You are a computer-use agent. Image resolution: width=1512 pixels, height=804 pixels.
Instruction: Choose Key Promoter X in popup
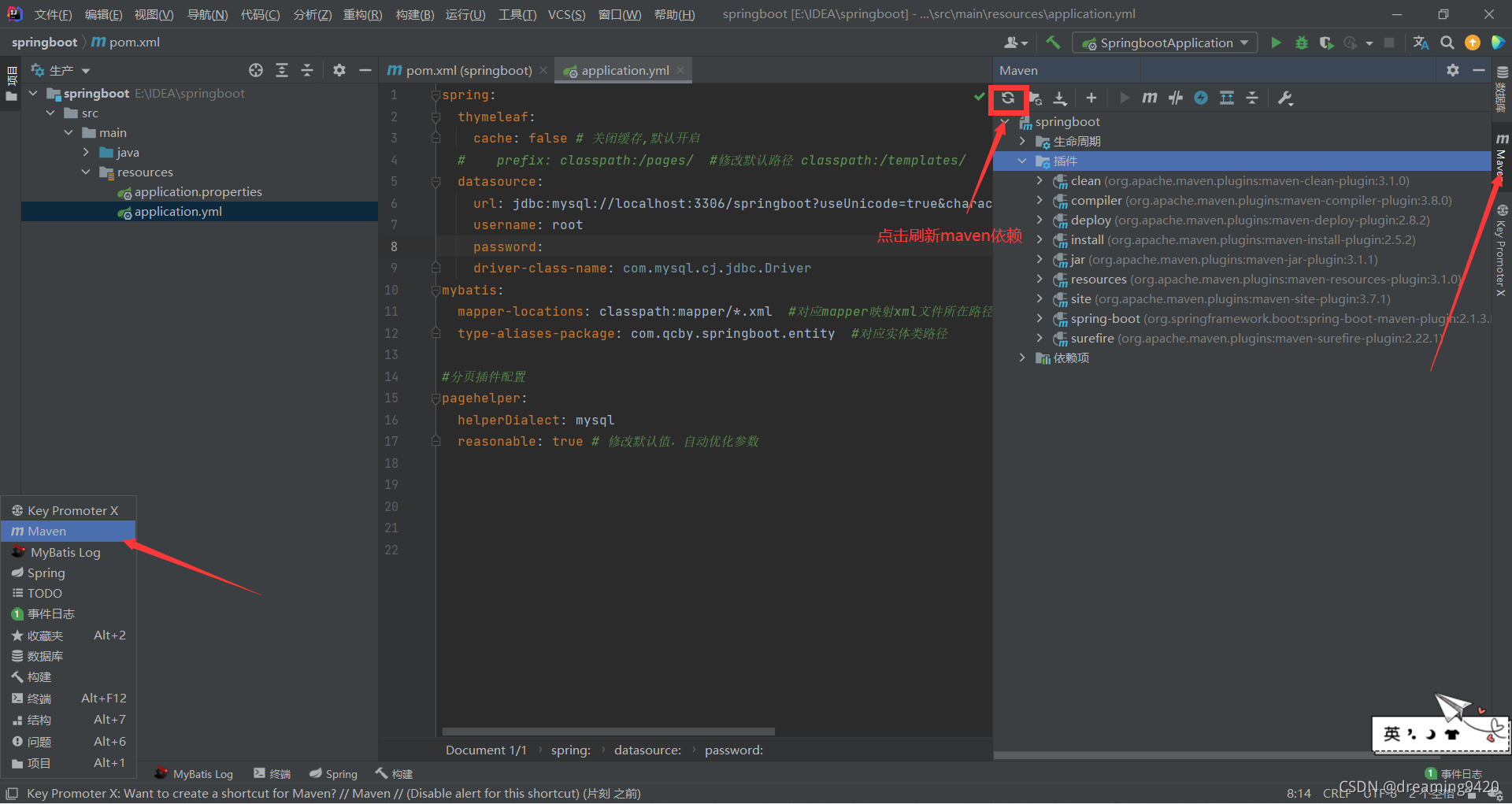69,511
